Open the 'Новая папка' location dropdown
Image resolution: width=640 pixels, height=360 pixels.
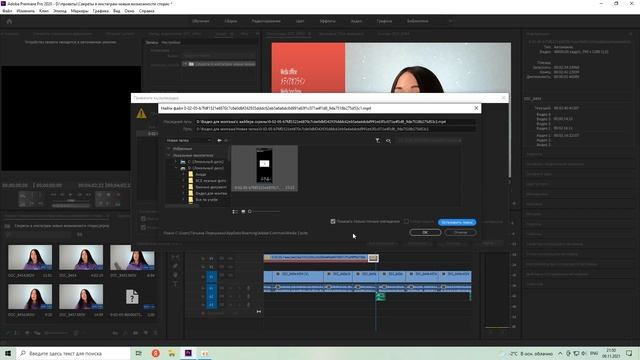click(x=189, y=140)
